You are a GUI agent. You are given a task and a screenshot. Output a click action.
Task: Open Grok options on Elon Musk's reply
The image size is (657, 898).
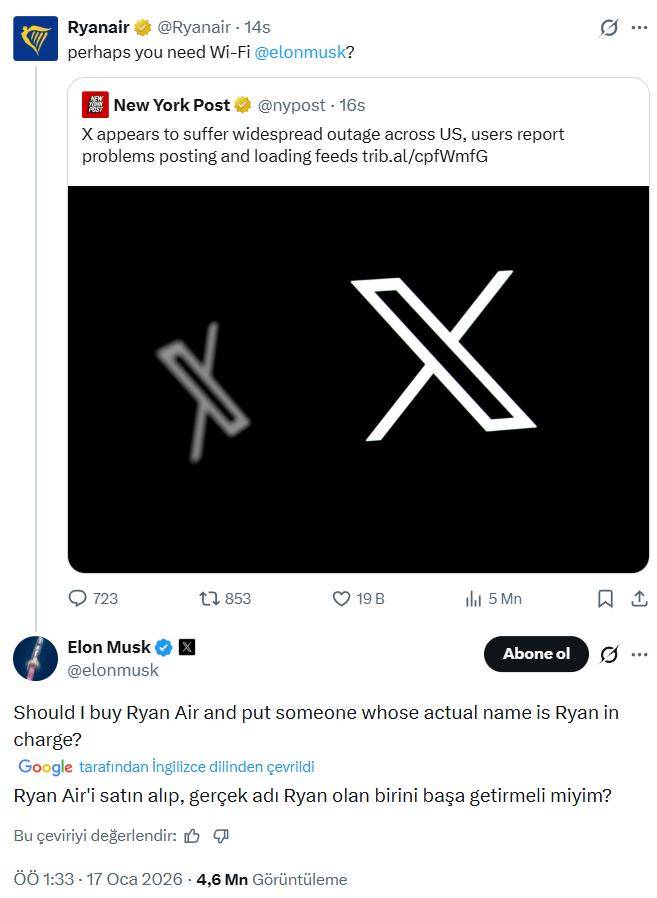point(608,654)
